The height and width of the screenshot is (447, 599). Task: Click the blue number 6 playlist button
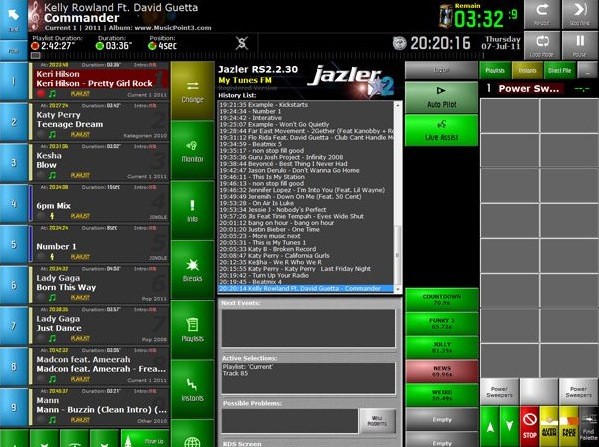click(x=14, y=285)
